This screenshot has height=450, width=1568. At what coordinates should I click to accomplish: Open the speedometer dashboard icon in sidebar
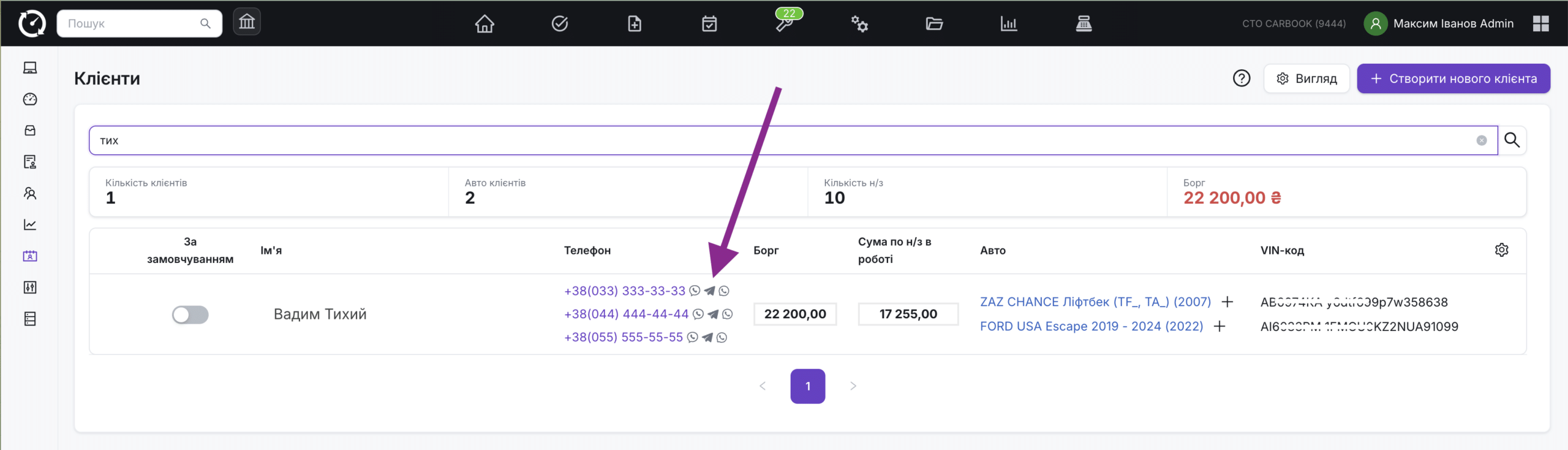30,99
